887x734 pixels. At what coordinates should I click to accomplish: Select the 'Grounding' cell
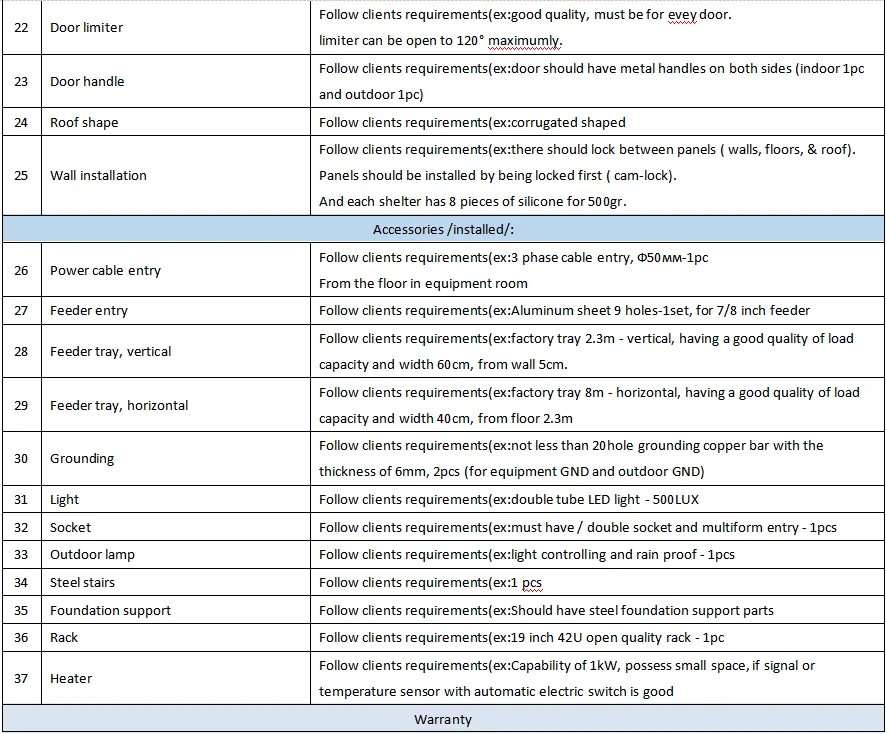point(176,458)
